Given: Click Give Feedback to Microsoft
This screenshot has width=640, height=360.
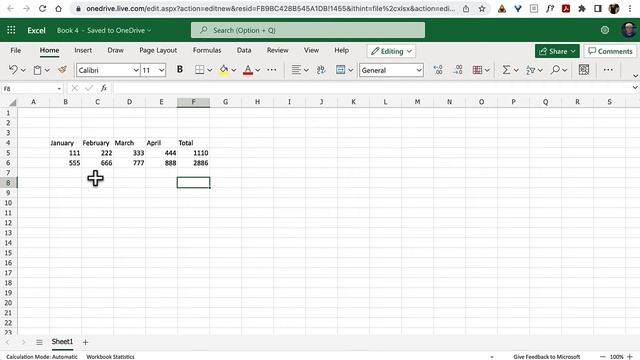Looking at the screenshot, I should (547, 356).
